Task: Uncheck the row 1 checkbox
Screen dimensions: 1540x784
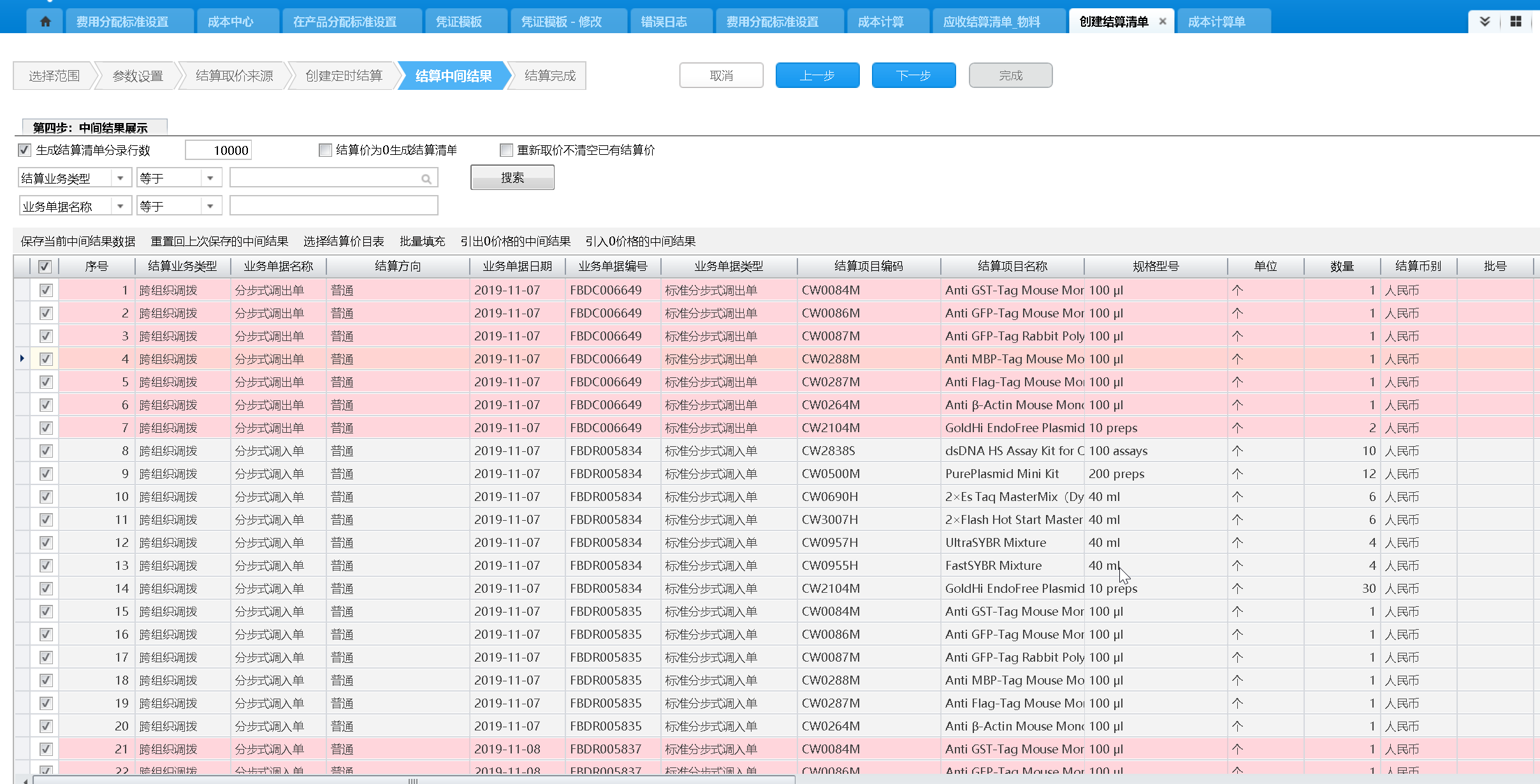Action: point(46,290)
